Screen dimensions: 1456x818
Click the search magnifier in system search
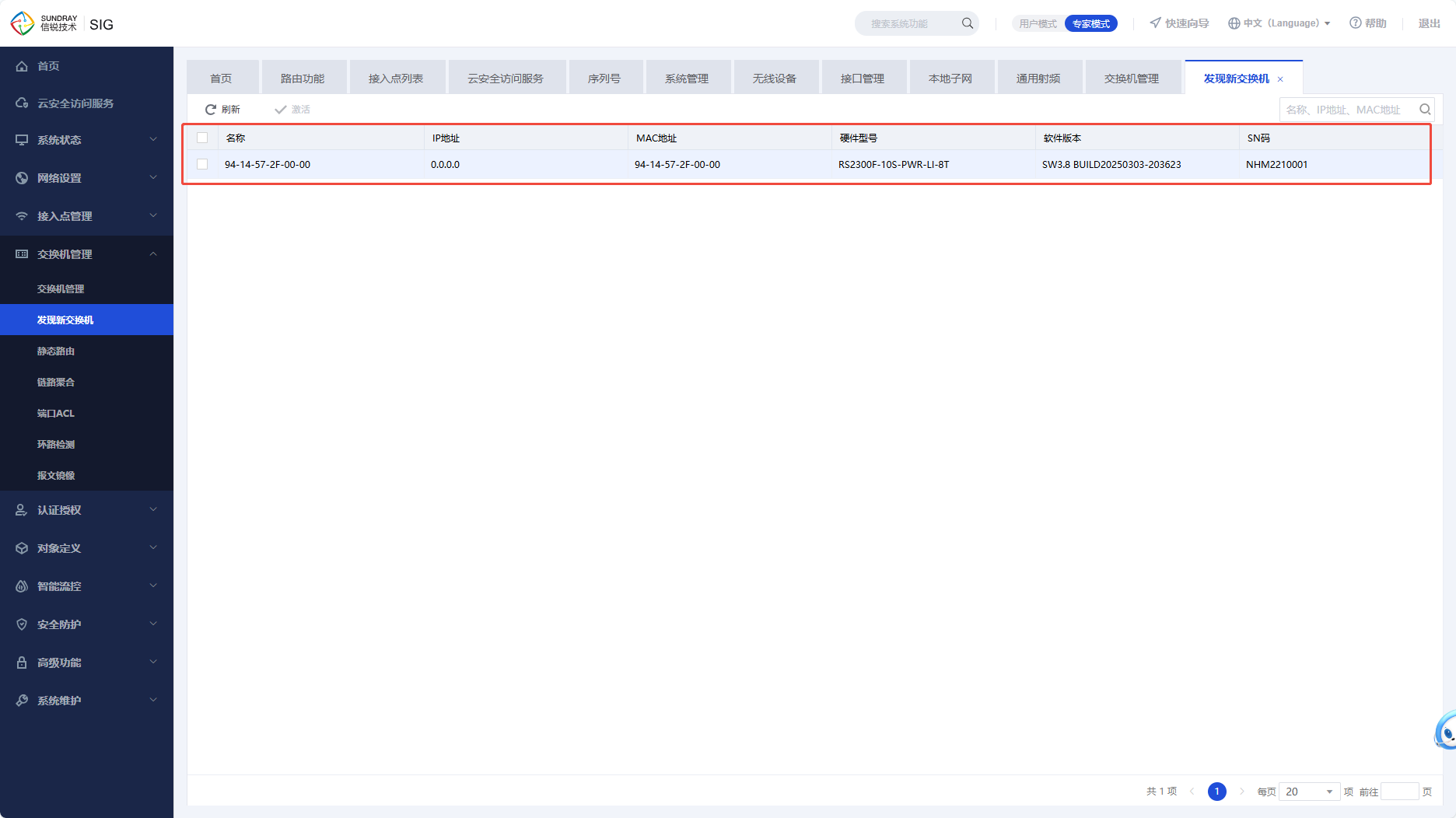coord(967,23)
